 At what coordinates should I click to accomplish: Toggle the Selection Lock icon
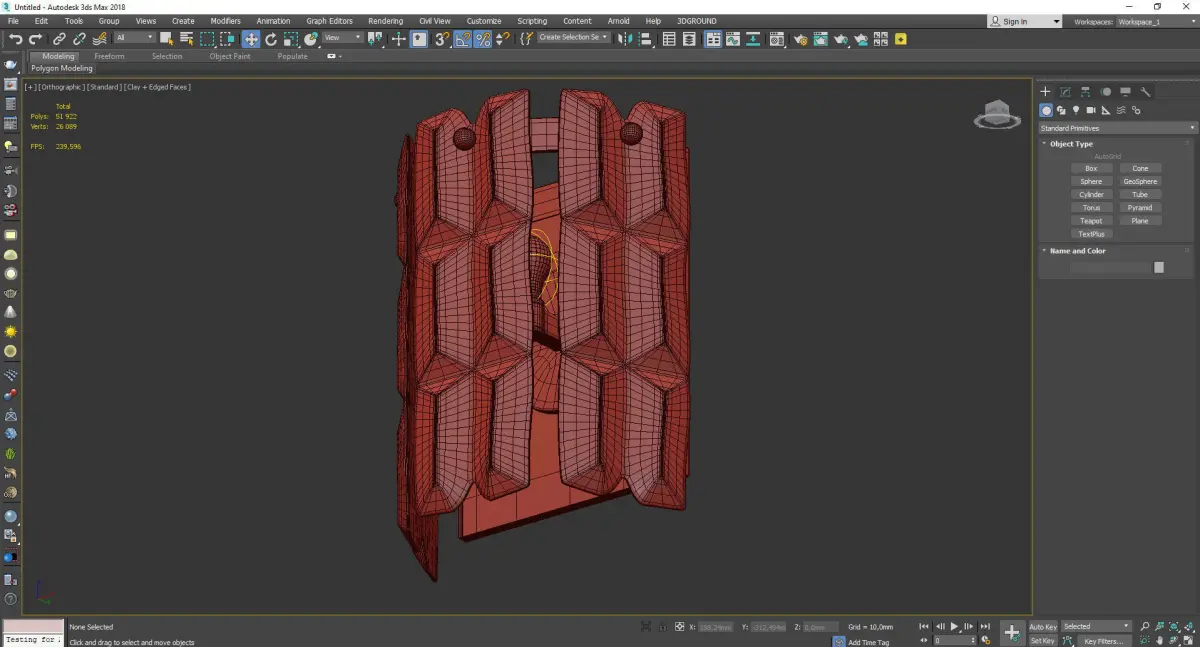pyautogui.click(x=661, y=627)
